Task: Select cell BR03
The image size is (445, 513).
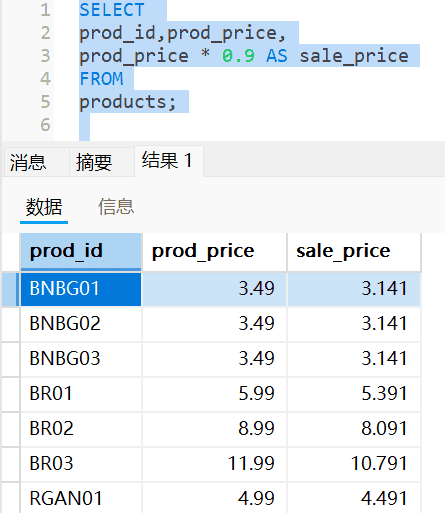Action: pos(81,464)
